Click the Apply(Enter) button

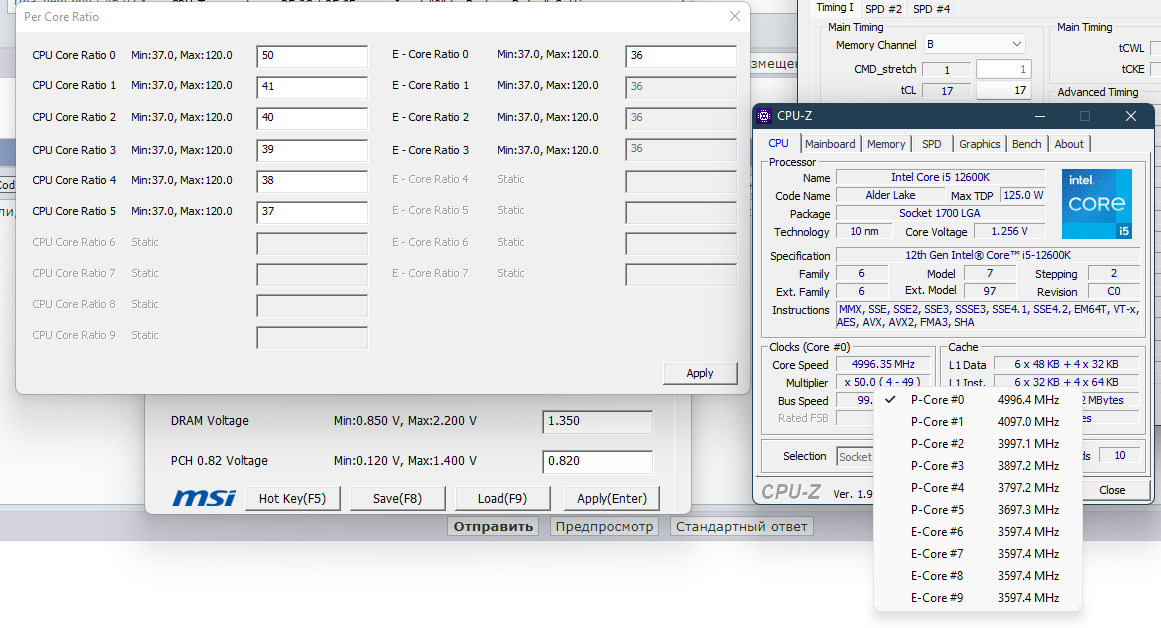pos(612,498)
